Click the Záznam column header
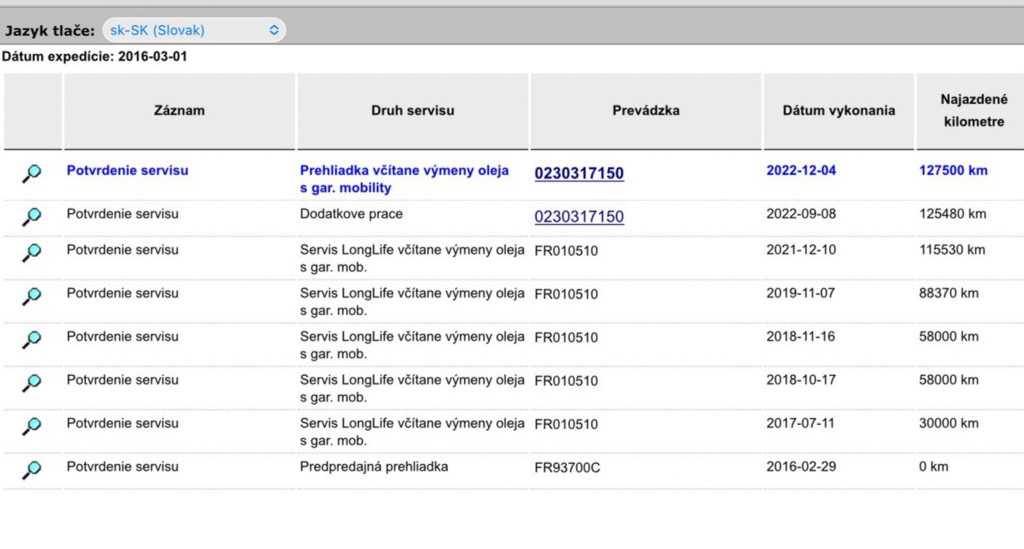 point(180,110)
